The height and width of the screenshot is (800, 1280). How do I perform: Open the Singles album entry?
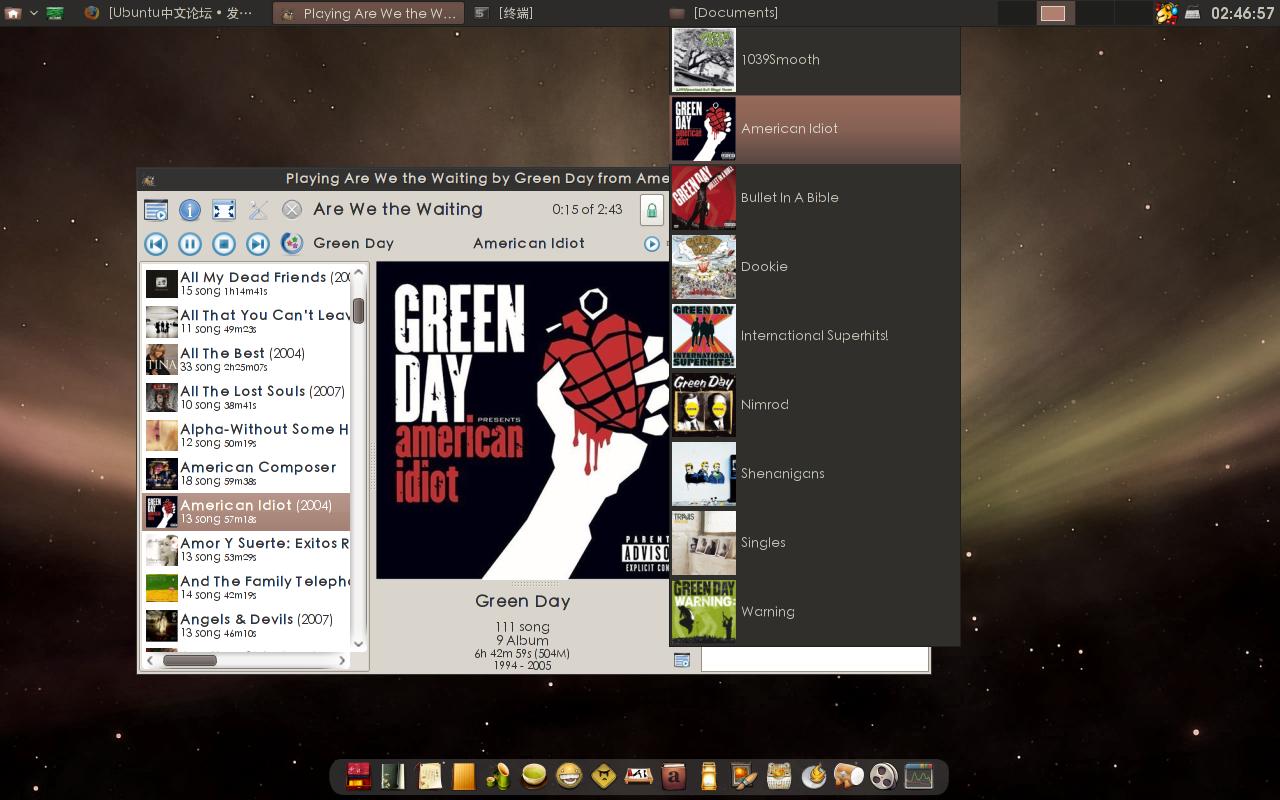coord(815,543)
